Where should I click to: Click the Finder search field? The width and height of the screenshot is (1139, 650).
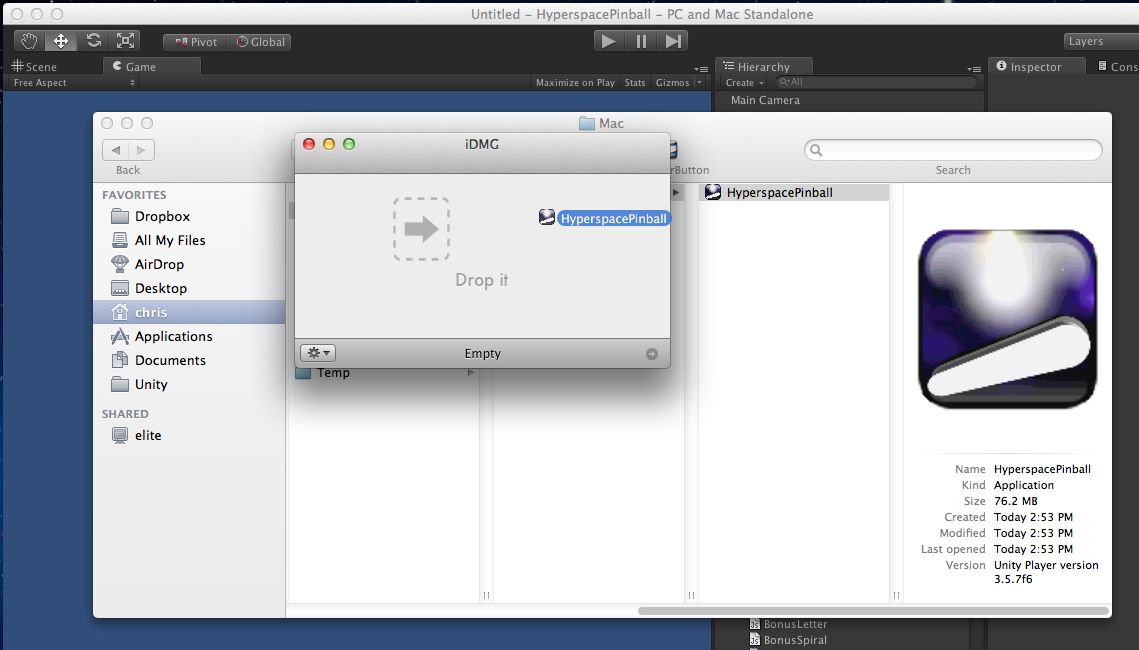coord(953,150)
